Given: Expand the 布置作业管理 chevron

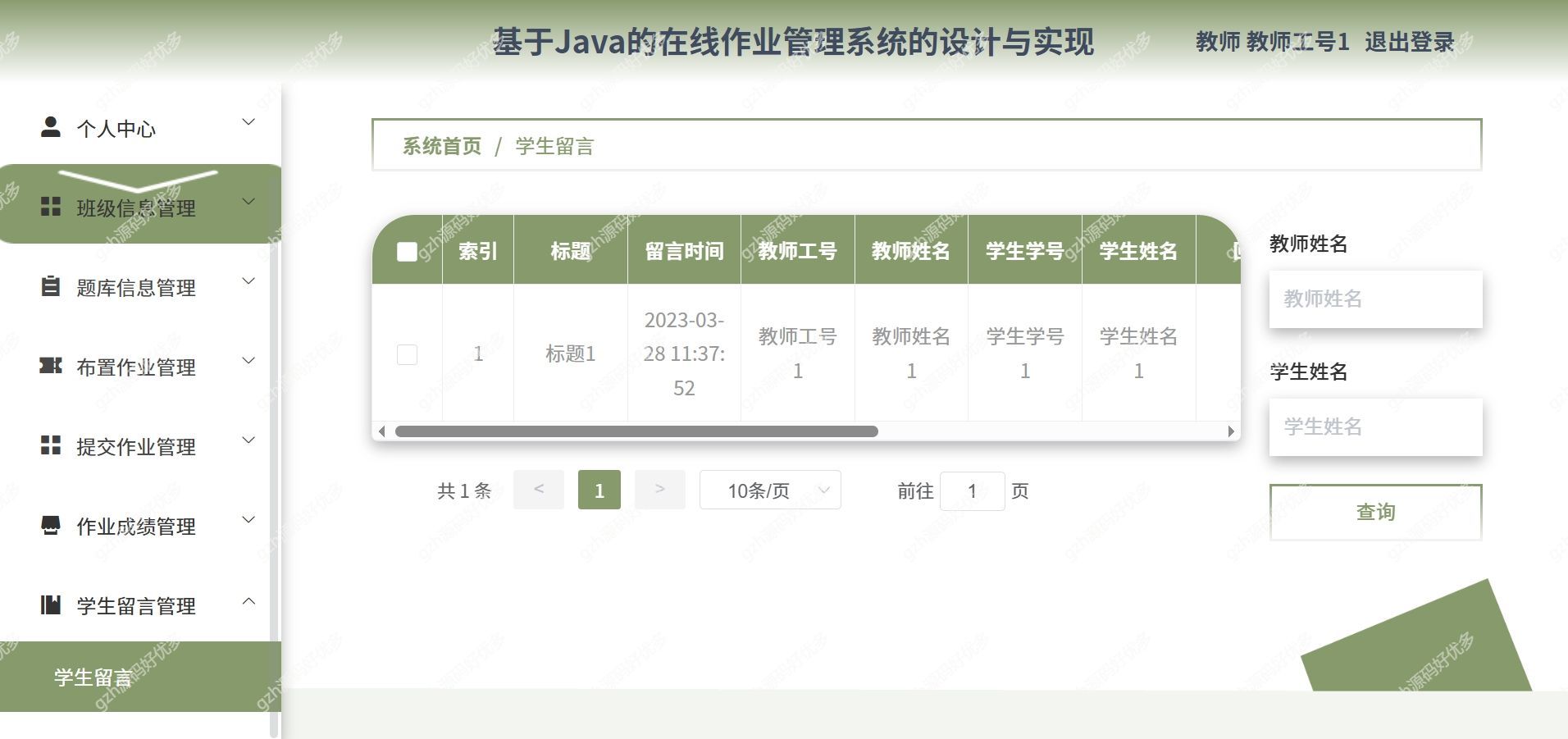Looking at the screenshot, I should tap(248, 362).
